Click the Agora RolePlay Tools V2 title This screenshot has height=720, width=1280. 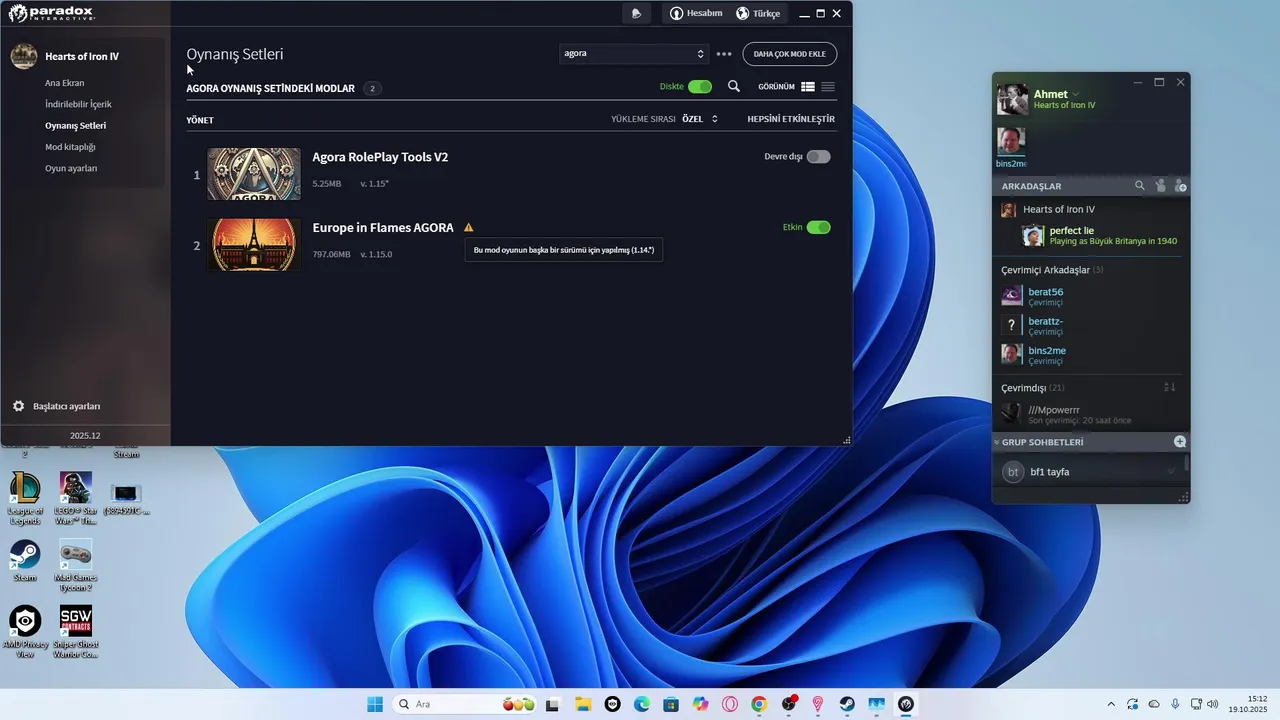(380, 157)
